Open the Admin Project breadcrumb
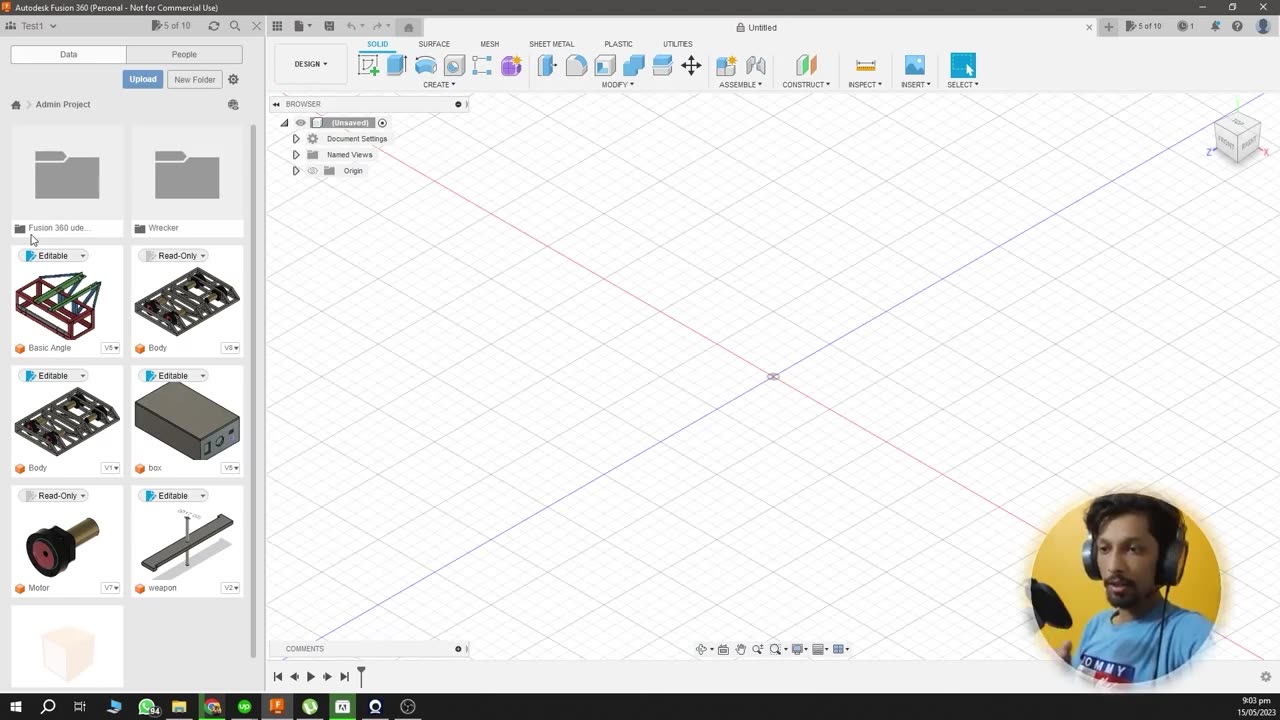1280x720 pixels. coord(63,104)
